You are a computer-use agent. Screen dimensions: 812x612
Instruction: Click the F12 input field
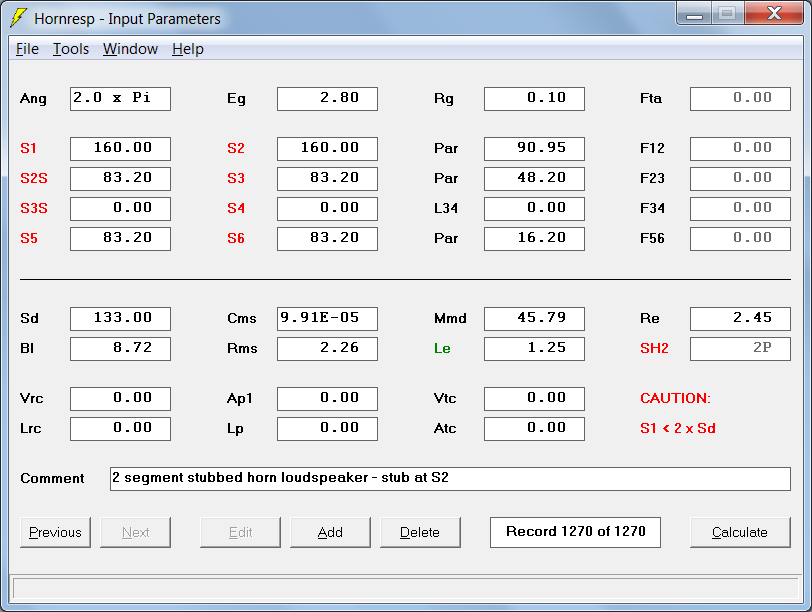click(741, 149)
